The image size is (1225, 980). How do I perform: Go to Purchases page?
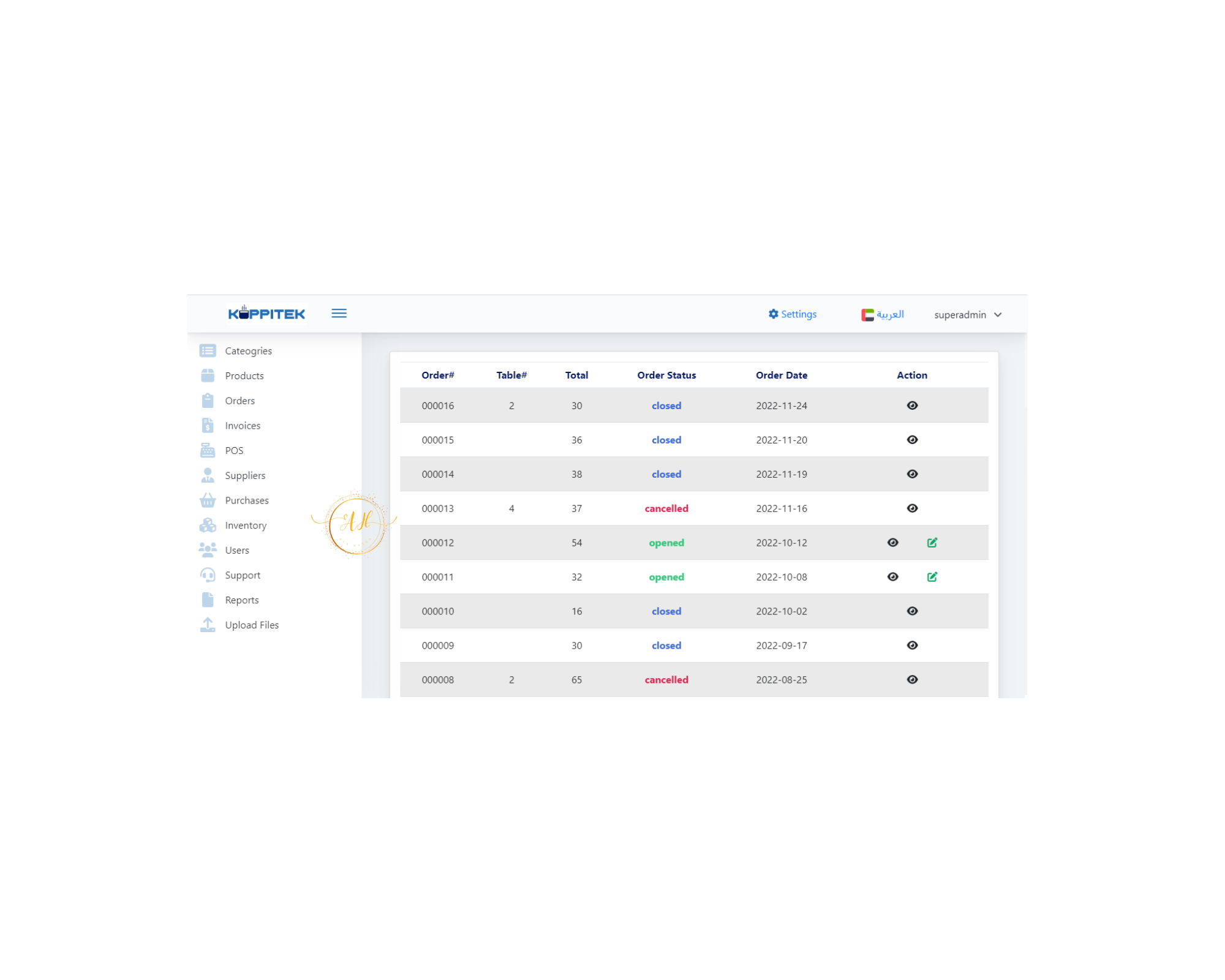[247, 500]
